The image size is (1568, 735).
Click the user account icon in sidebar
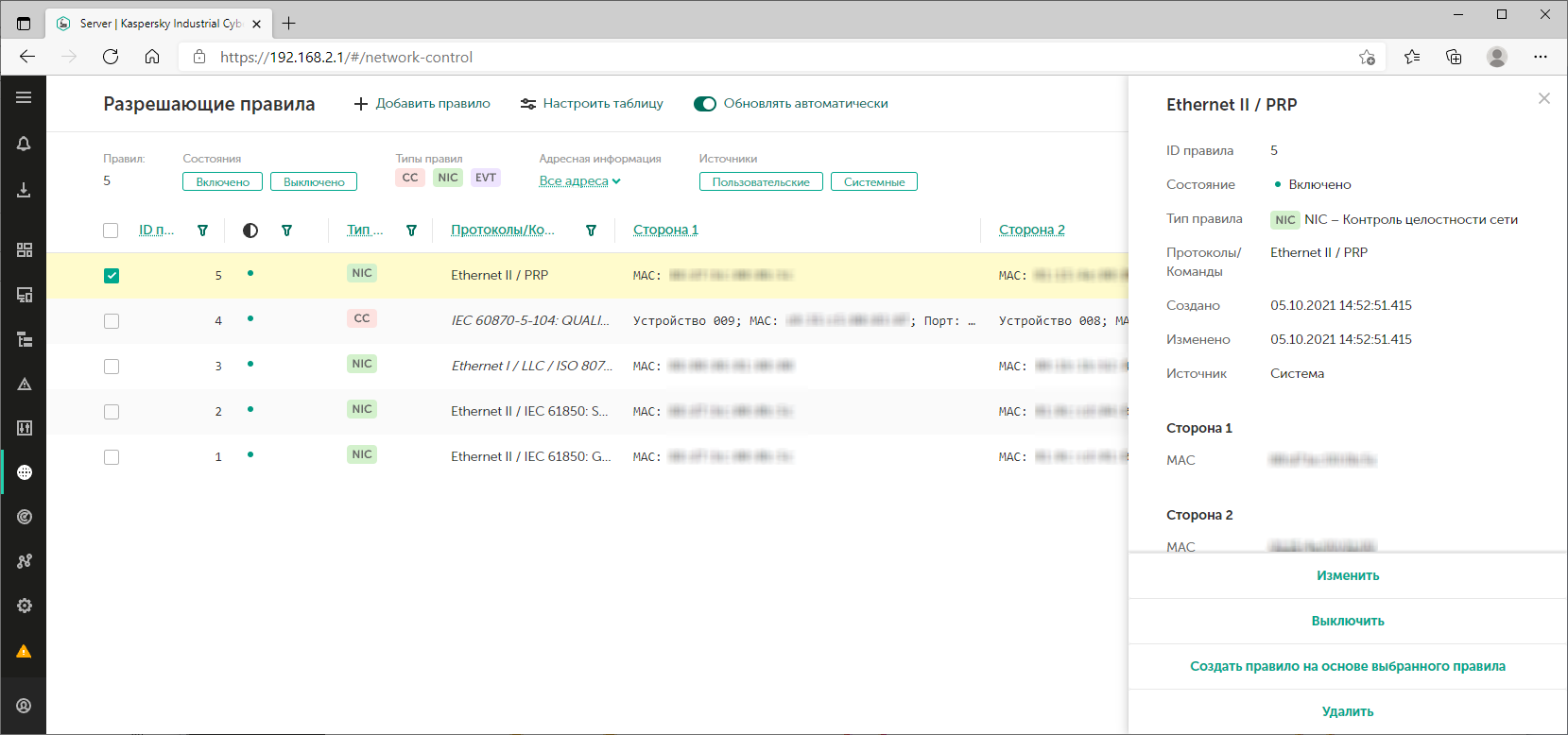click(x=24, y=706)
